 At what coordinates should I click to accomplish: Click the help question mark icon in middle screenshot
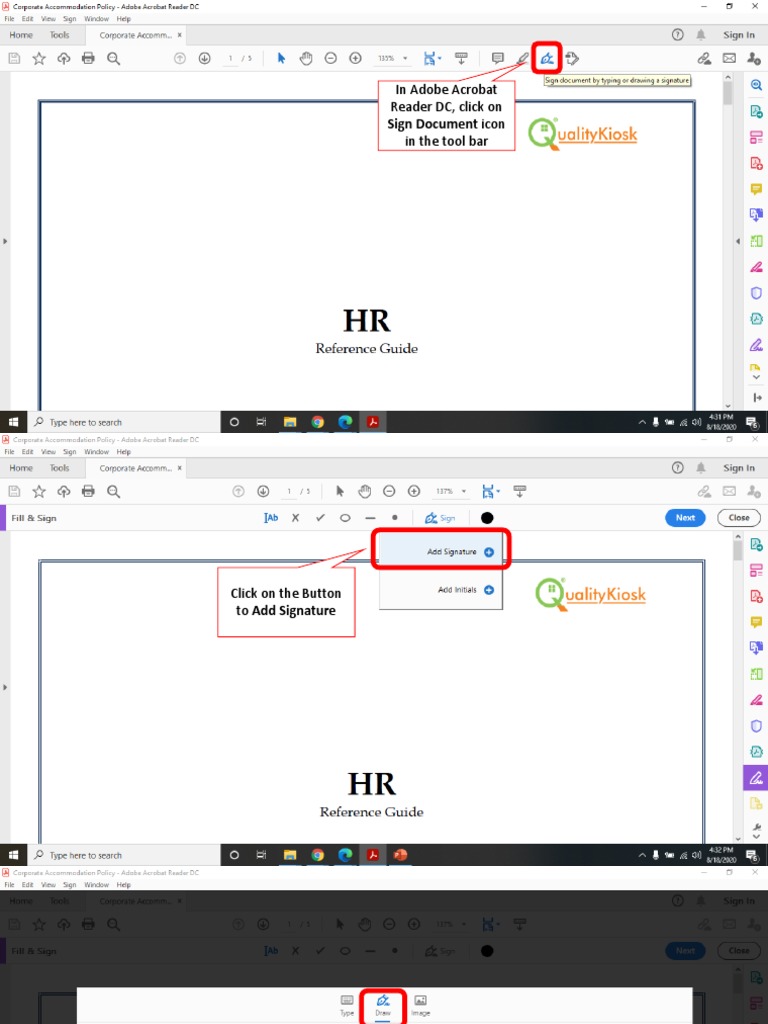coord(678,468)
